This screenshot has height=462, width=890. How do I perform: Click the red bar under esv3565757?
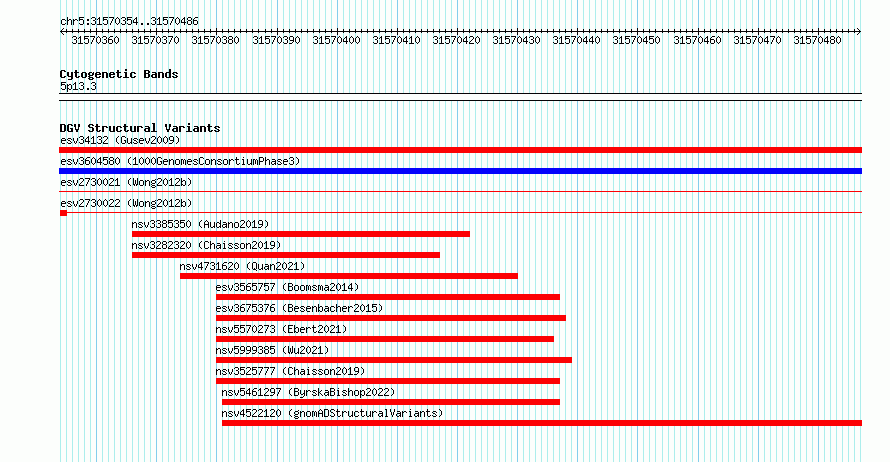(x=388, y=297)
